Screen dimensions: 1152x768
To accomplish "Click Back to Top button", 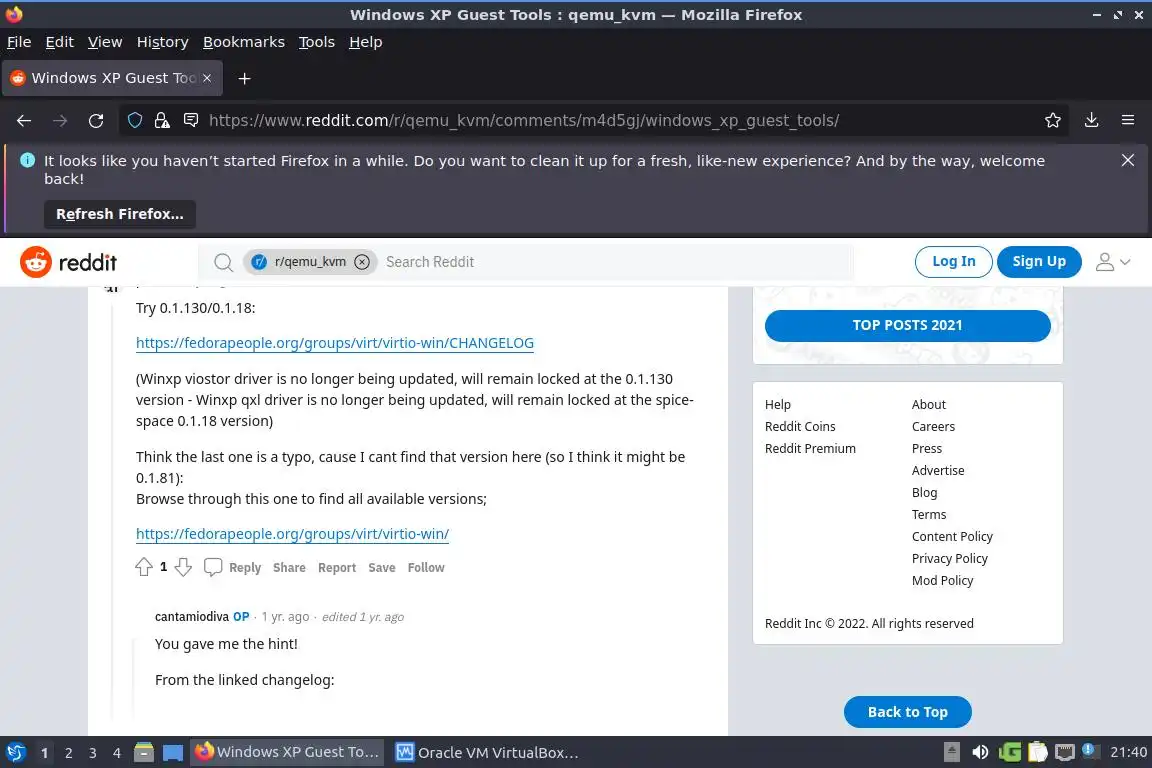I will point(907,712).
